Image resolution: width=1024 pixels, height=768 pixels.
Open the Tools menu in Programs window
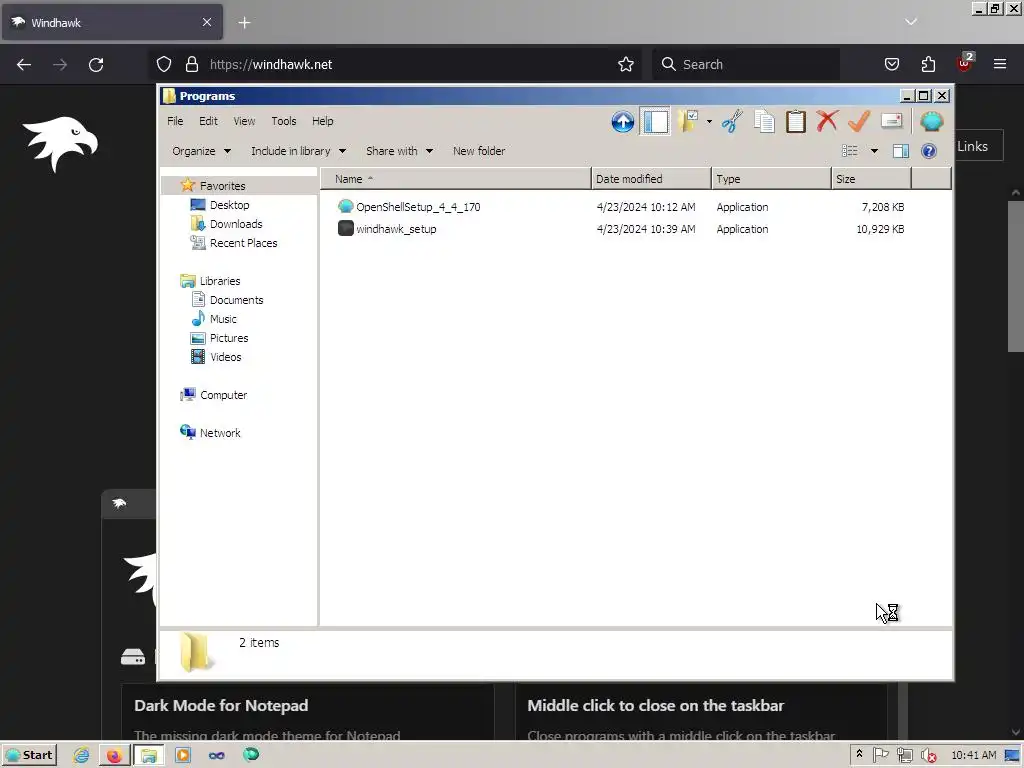coord(283,121)
